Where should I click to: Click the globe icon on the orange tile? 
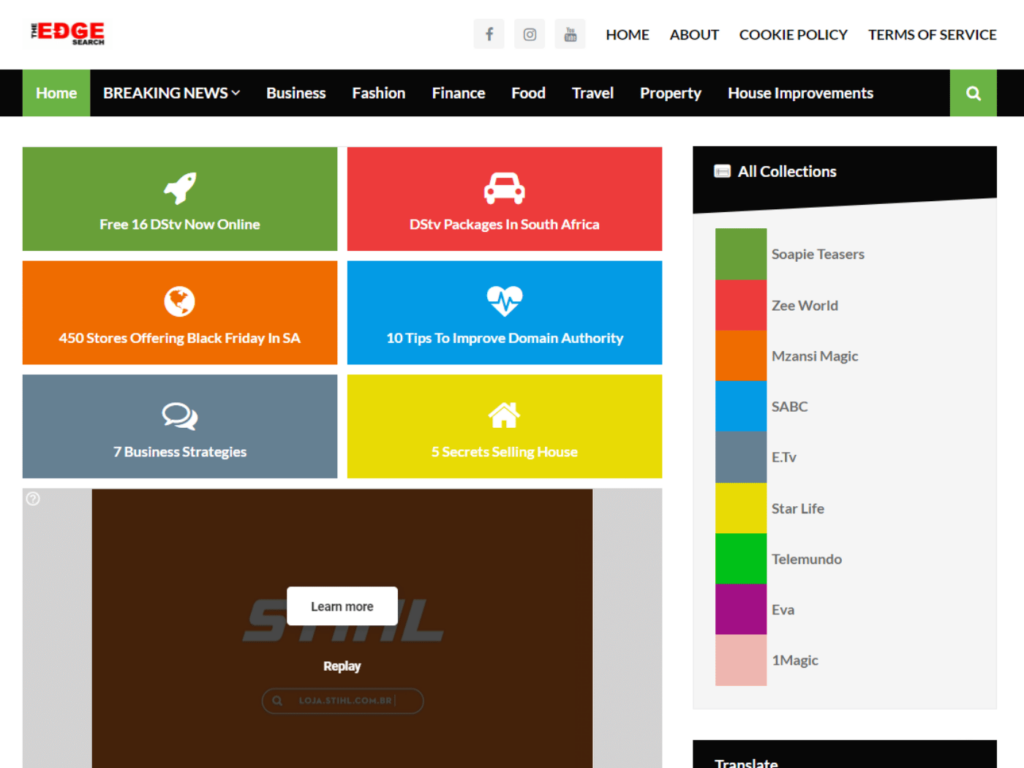(x=179, y=301)
